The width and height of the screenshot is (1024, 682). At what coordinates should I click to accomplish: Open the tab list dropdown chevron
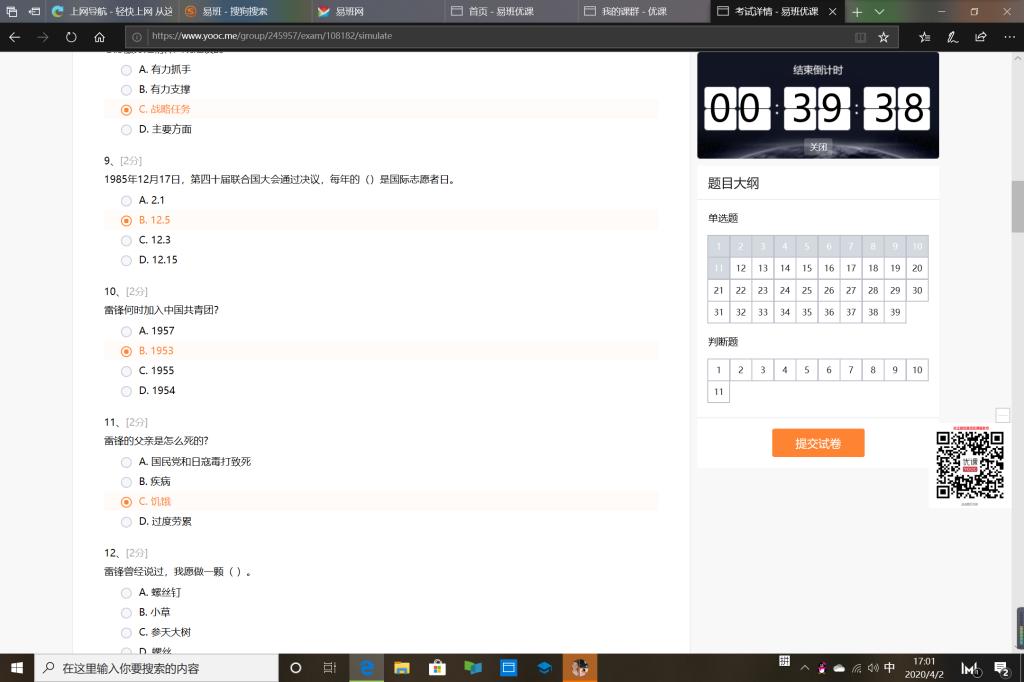[x=880, y=12]
